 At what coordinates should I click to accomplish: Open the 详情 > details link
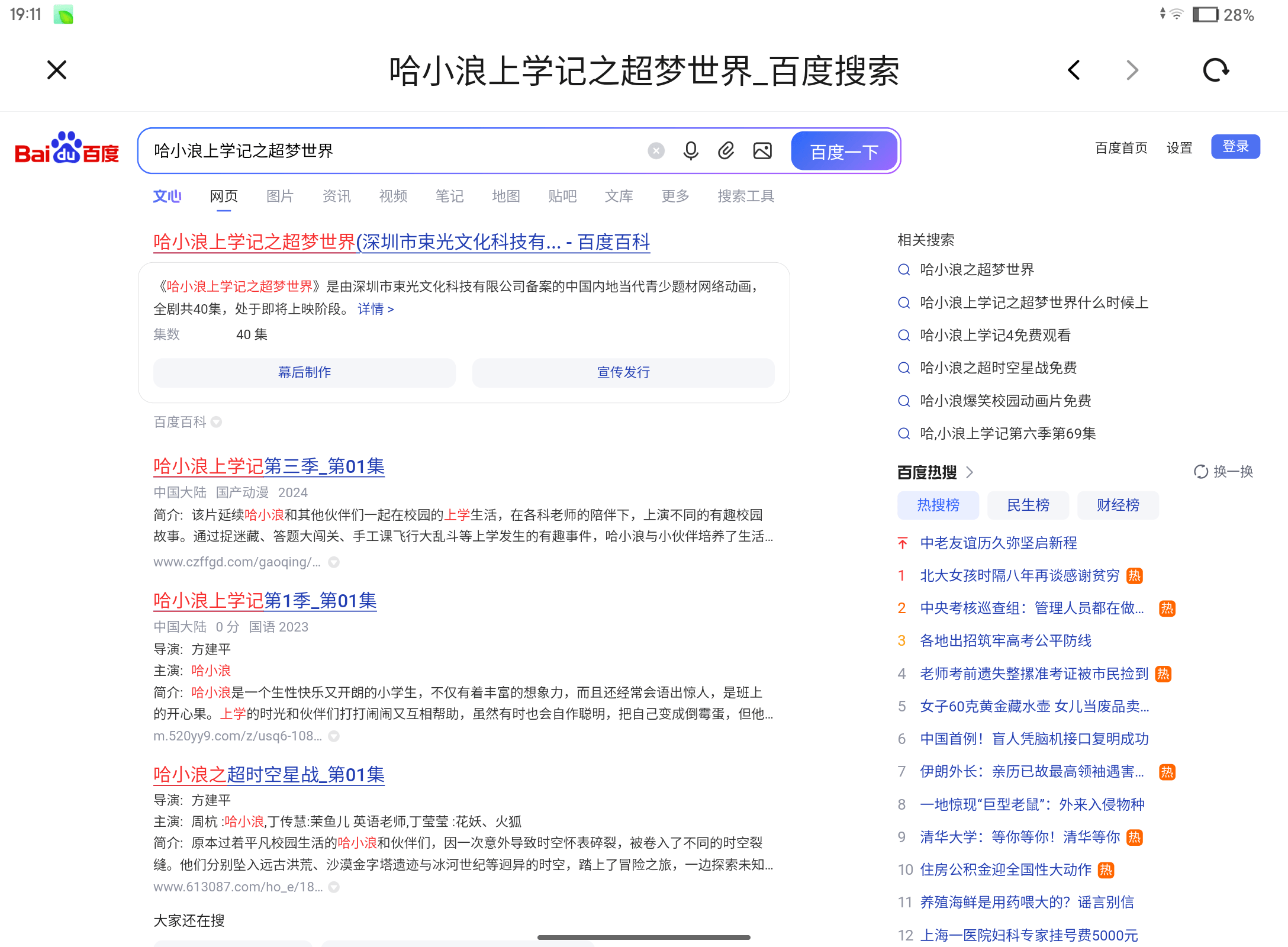(x=376, y=309)
